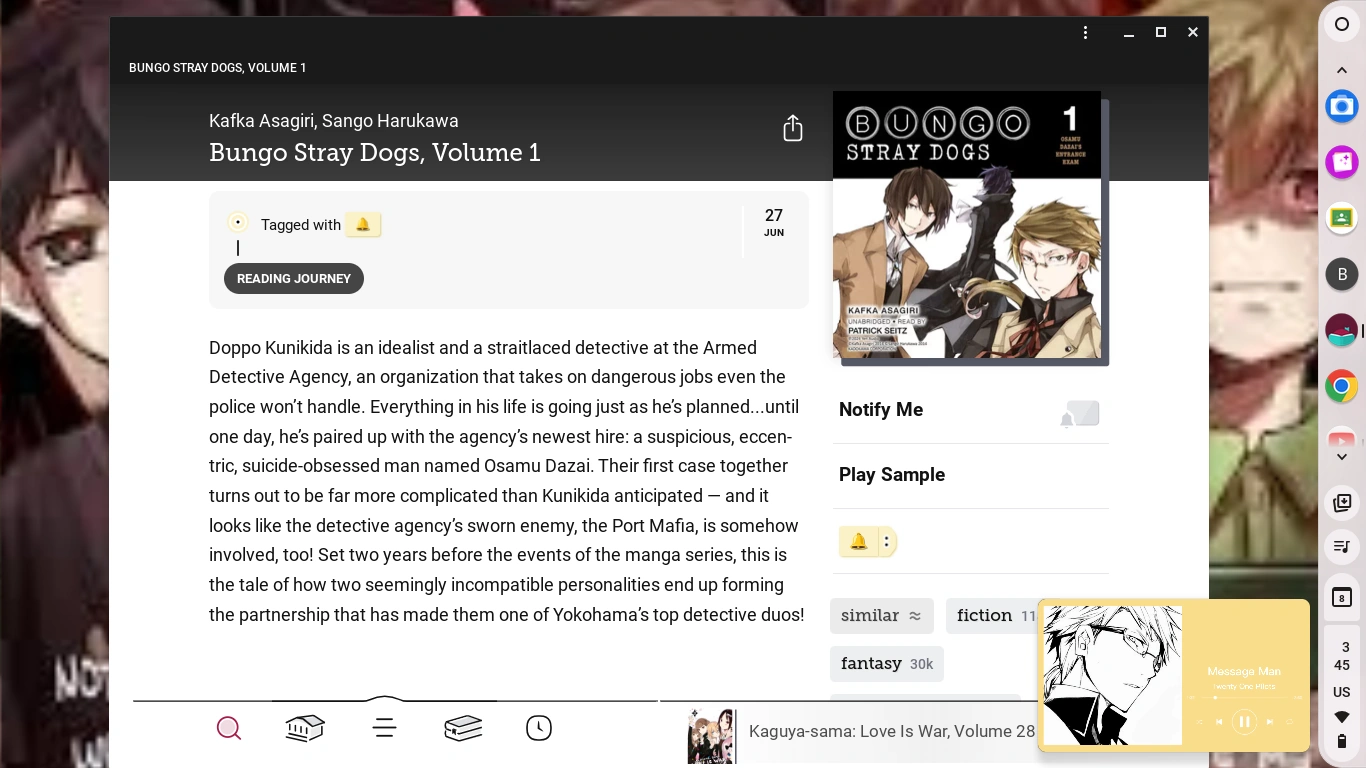Open the hamburger menu in the bottom bar

[x=385, y=728]
